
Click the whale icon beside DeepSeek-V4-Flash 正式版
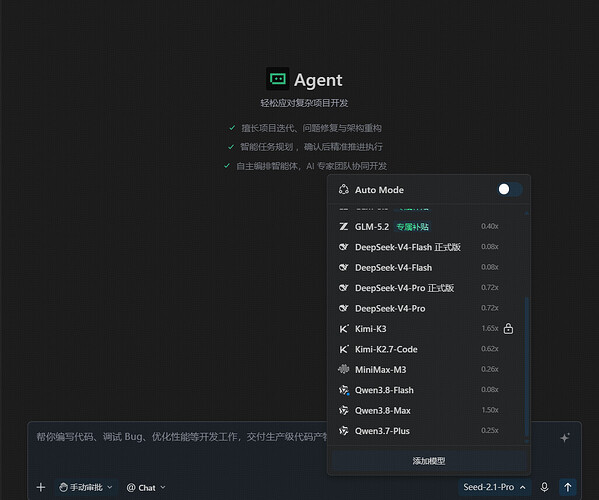(x=343, y=247)
